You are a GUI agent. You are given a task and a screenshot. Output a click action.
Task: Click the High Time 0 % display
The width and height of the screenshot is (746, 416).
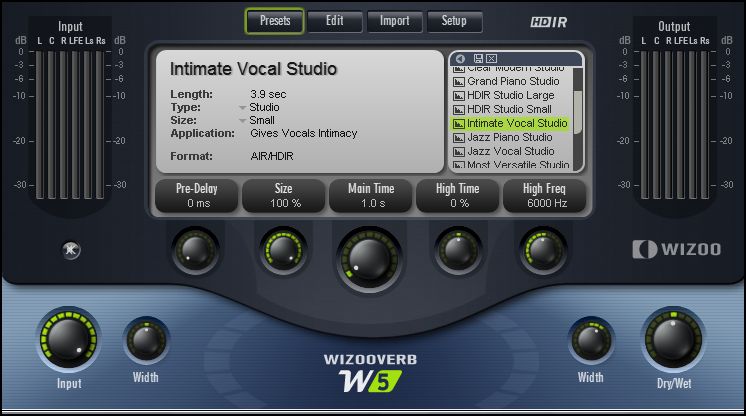coord(458,196)
